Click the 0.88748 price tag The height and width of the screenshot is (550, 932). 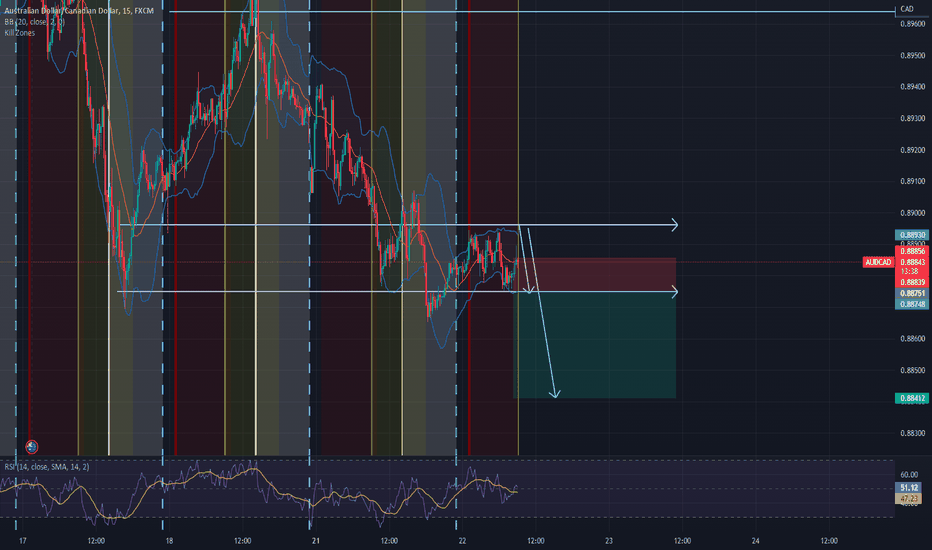(912, 304)
